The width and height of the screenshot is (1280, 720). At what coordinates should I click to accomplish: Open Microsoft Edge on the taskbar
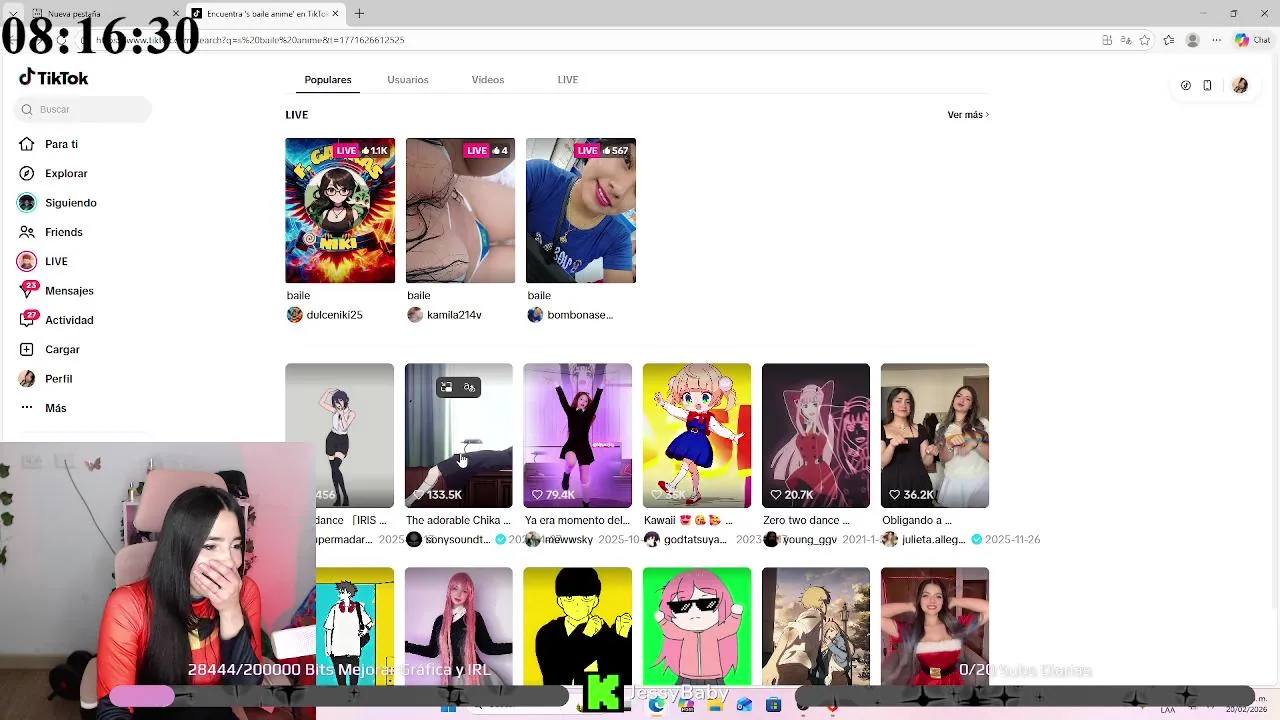[657, 706]
